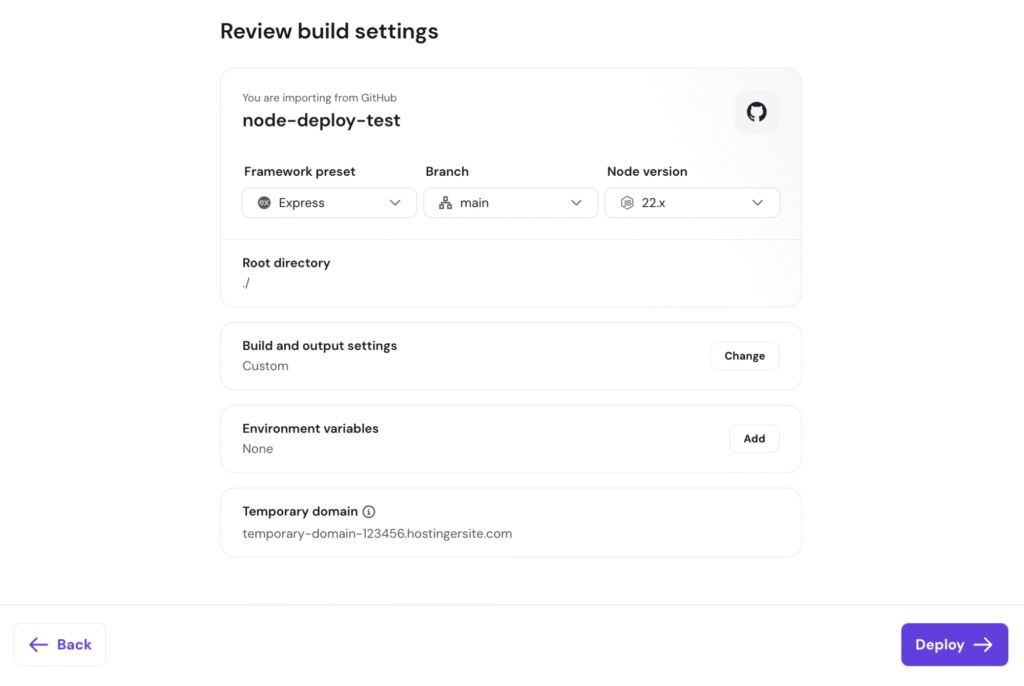Click Change for build and output settings
This screenshot has height=686, width=1024.
[x=744, y=355]
